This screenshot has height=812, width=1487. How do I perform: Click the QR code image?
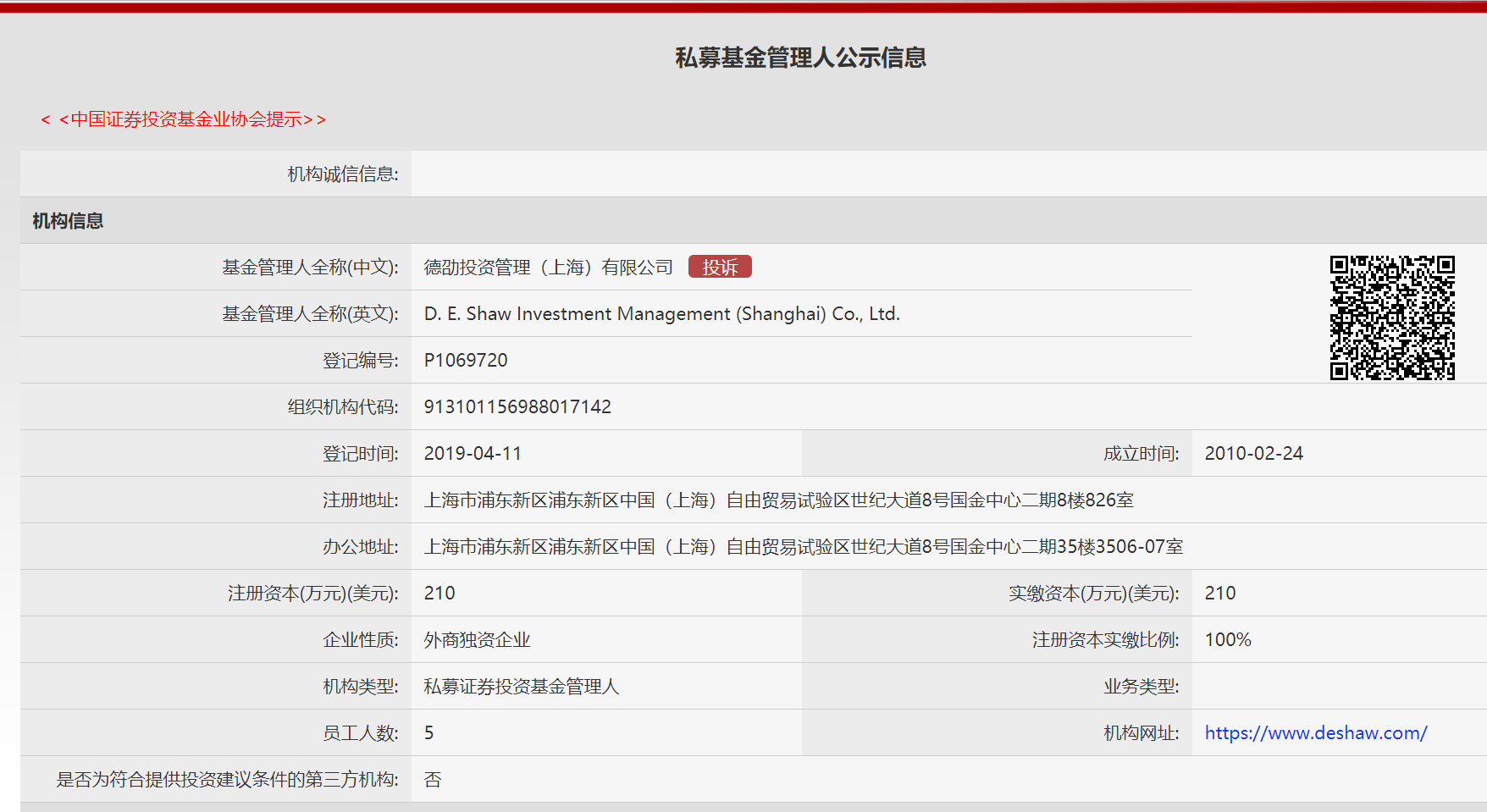[x=1391, y=318]
